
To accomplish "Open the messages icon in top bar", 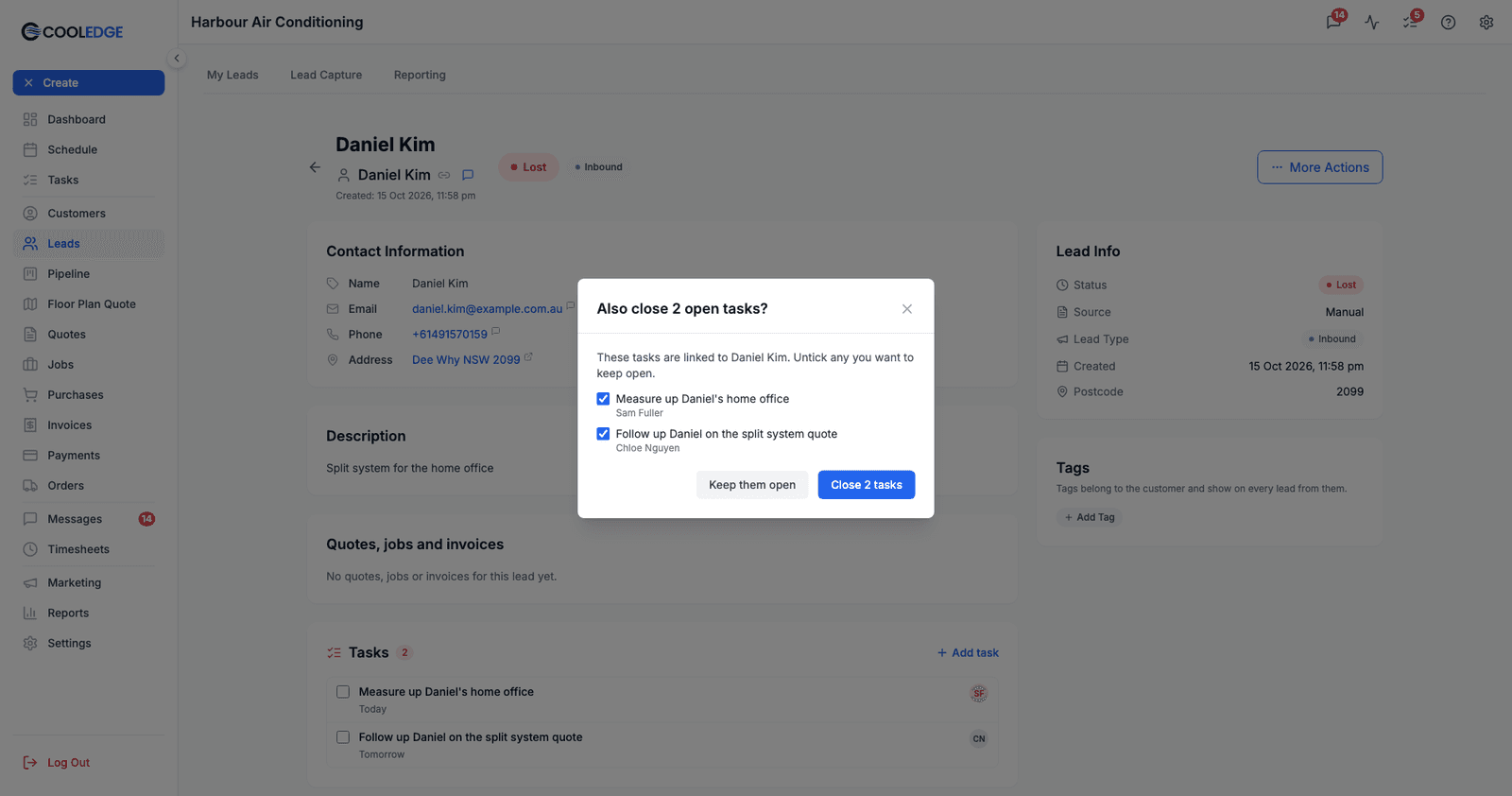I will click(1333, 22).
